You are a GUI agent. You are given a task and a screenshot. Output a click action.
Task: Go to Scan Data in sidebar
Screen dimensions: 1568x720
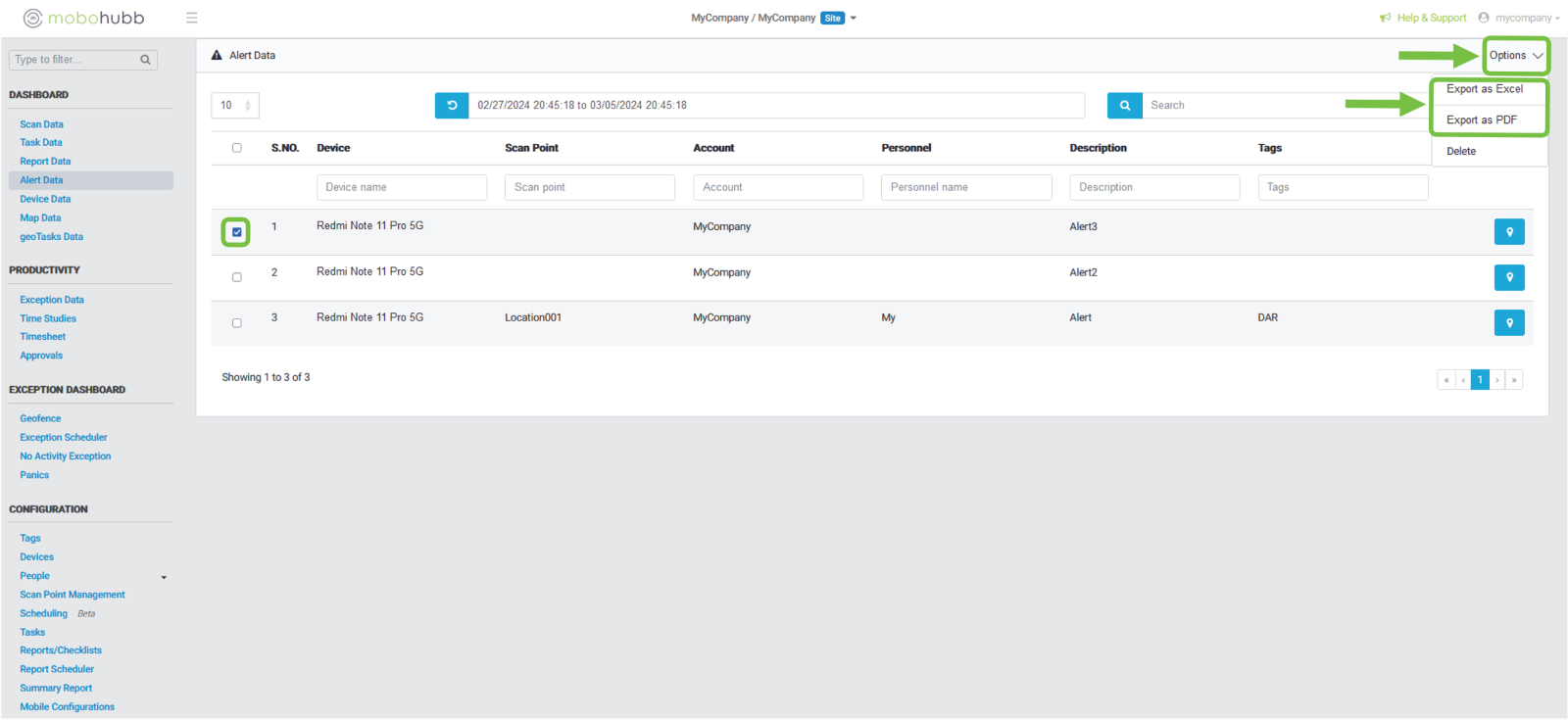coord(41,124)
